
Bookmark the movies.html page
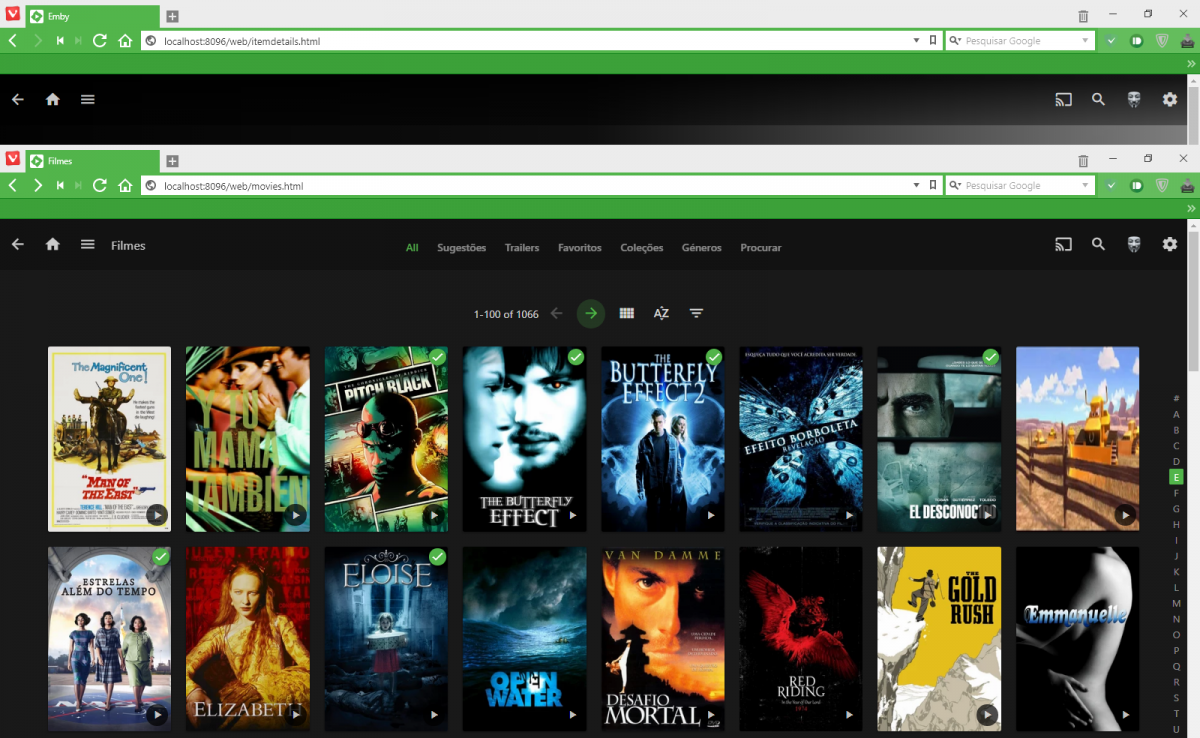932,186
